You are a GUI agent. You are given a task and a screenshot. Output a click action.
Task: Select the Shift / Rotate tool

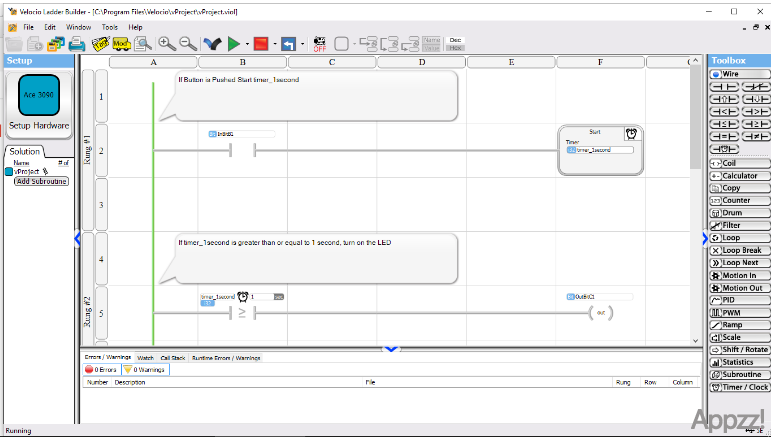739,350
